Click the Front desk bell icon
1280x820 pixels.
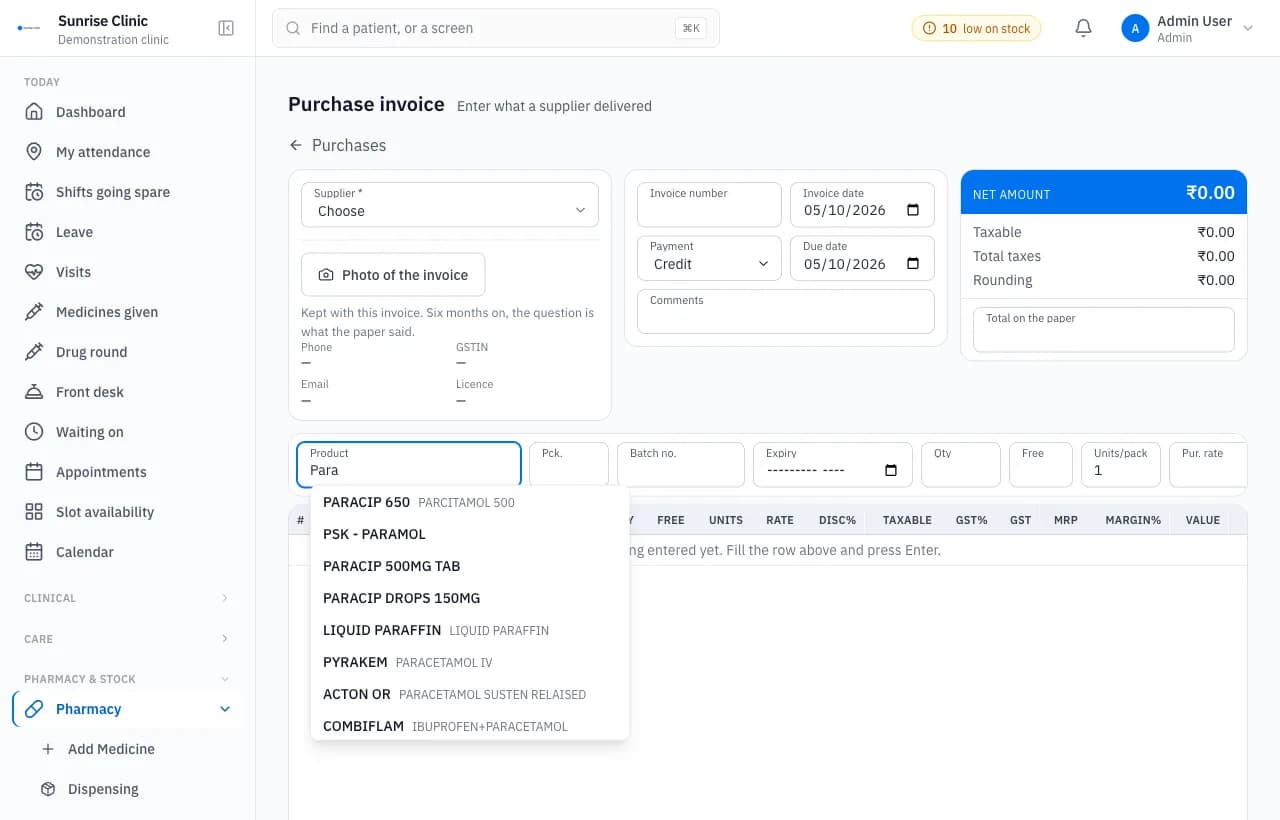(34, 392)
